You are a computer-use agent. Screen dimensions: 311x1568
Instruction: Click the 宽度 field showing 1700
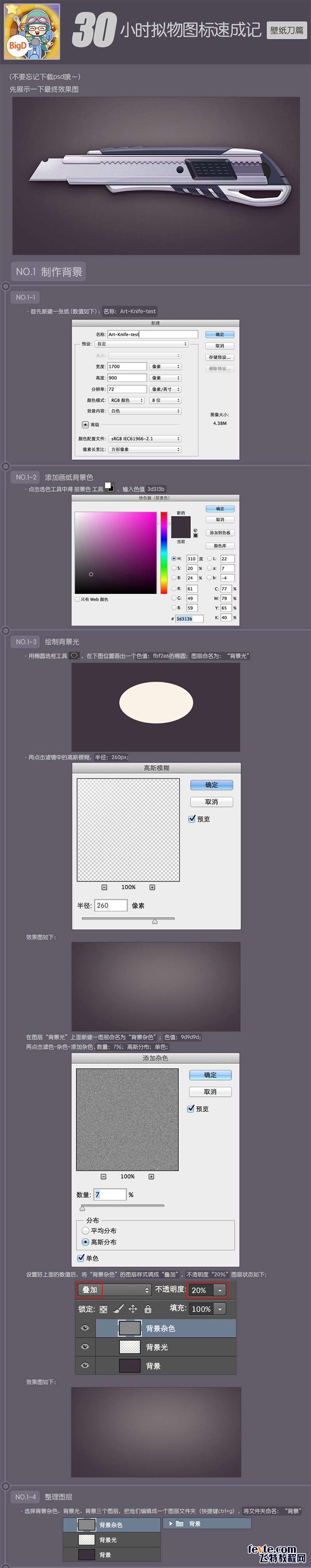[127, 367]
